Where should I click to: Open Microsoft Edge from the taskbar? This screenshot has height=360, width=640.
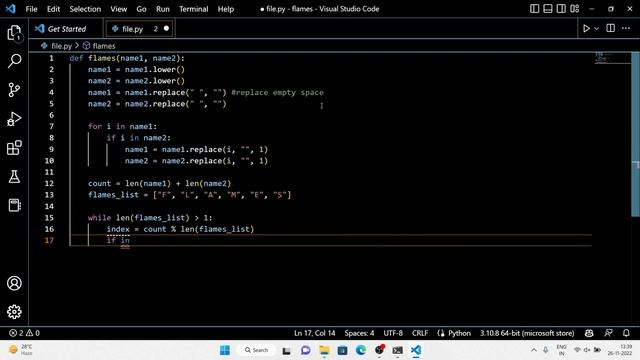click(361, 350)
